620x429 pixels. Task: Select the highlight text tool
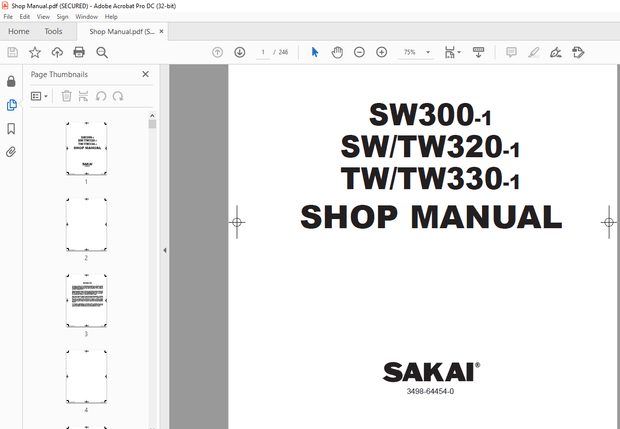tap(534, 52)
